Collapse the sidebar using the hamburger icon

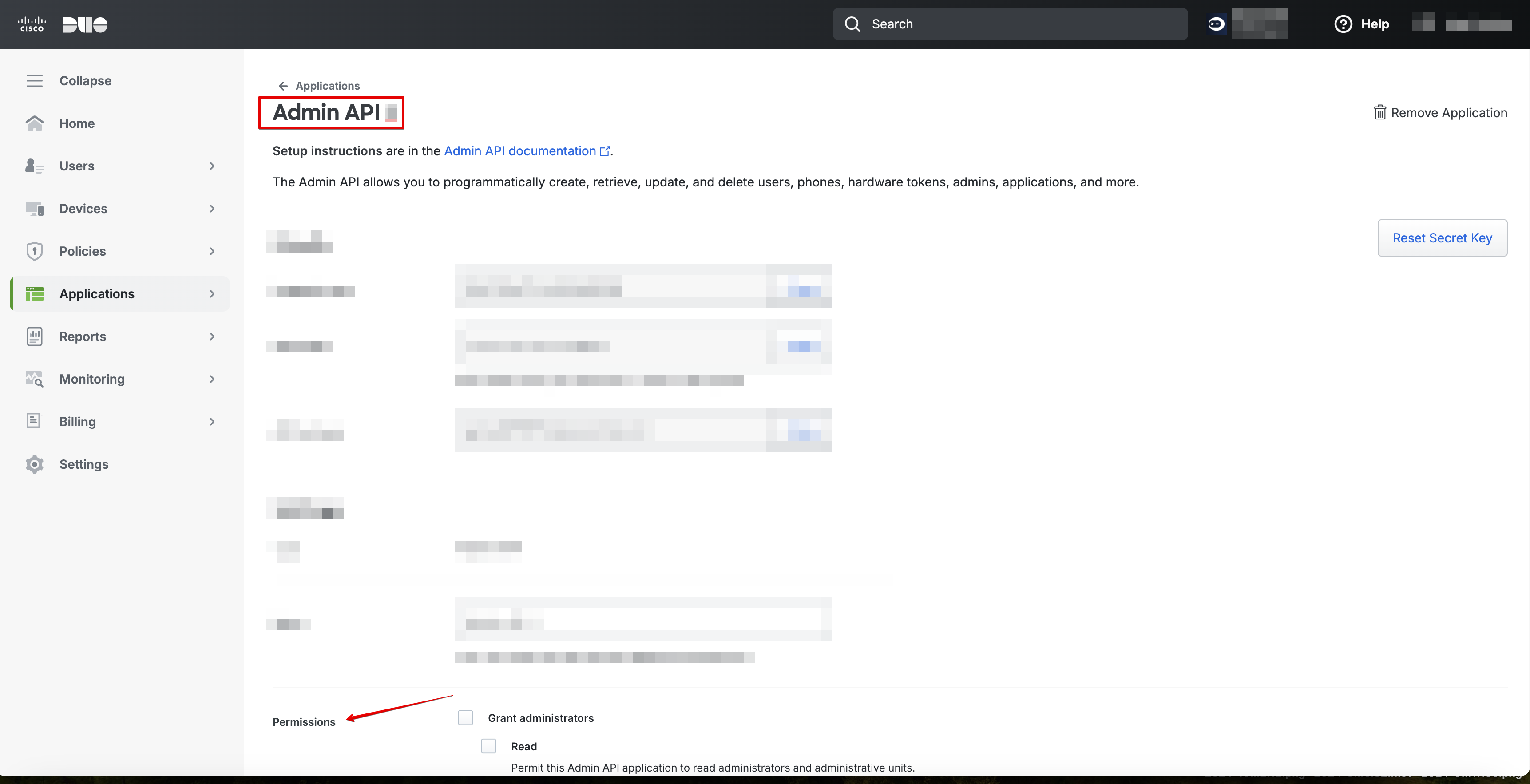click(35, 80)
